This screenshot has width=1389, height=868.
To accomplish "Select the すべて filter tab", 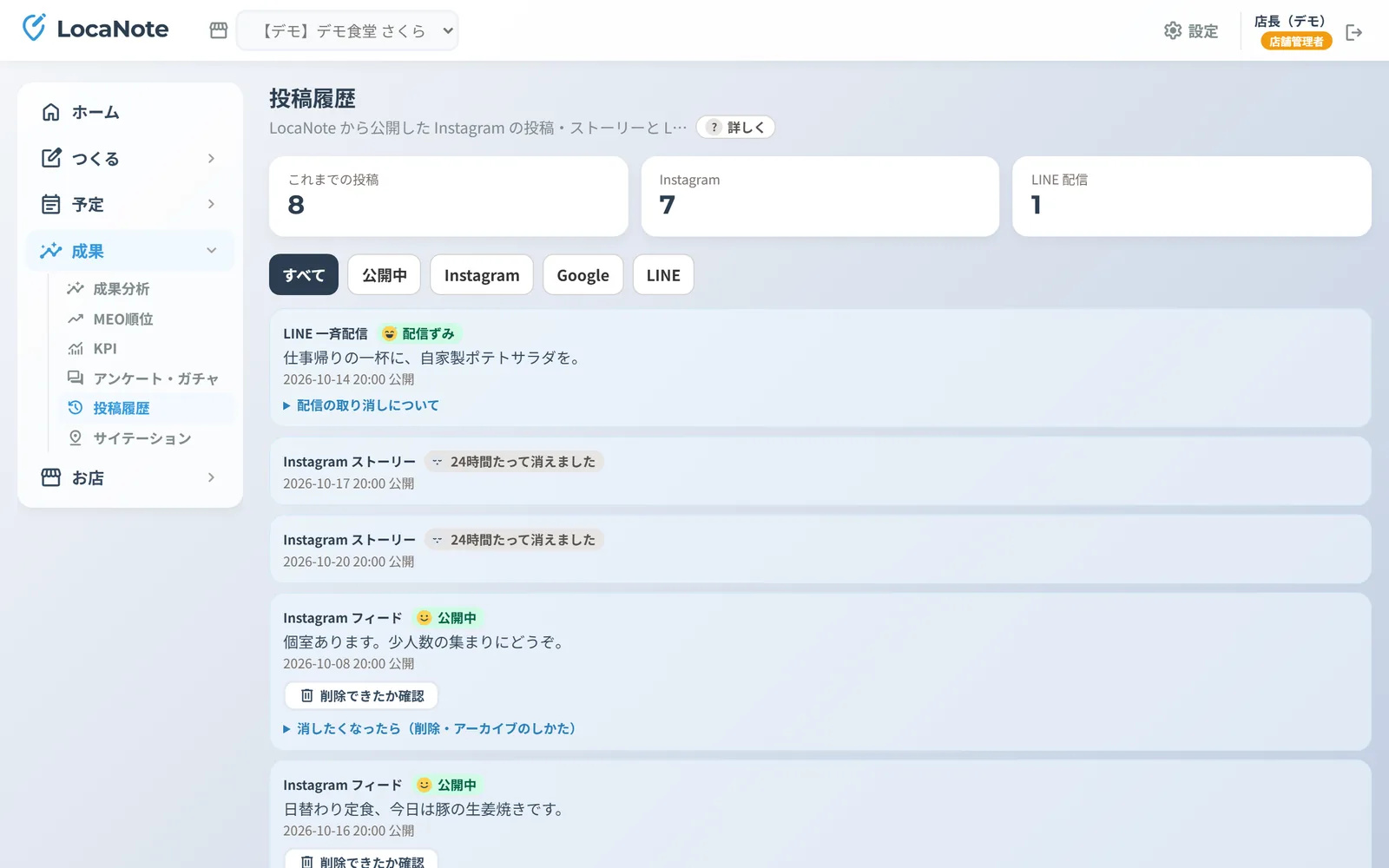I will coord(304,274).
